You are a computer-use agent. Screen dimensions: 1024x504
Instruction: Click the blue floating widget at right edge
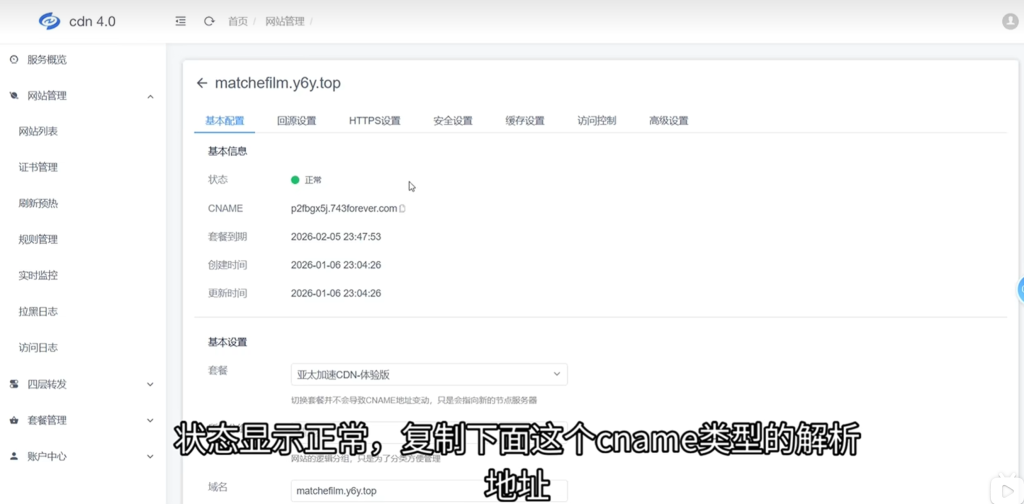(1020, 290)
